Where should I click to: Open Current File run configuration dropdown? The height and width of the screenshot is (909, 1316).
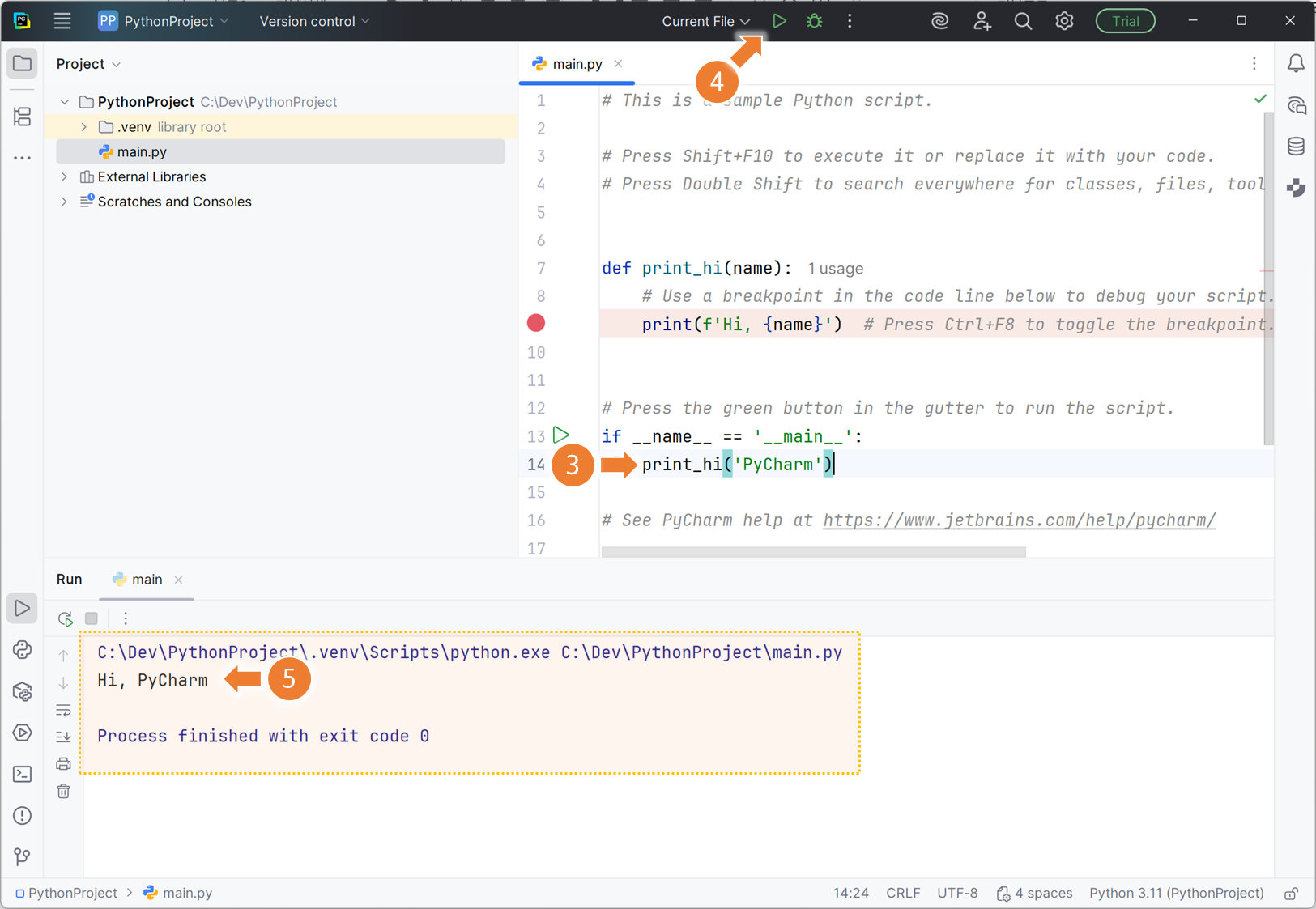pos(705,21)
